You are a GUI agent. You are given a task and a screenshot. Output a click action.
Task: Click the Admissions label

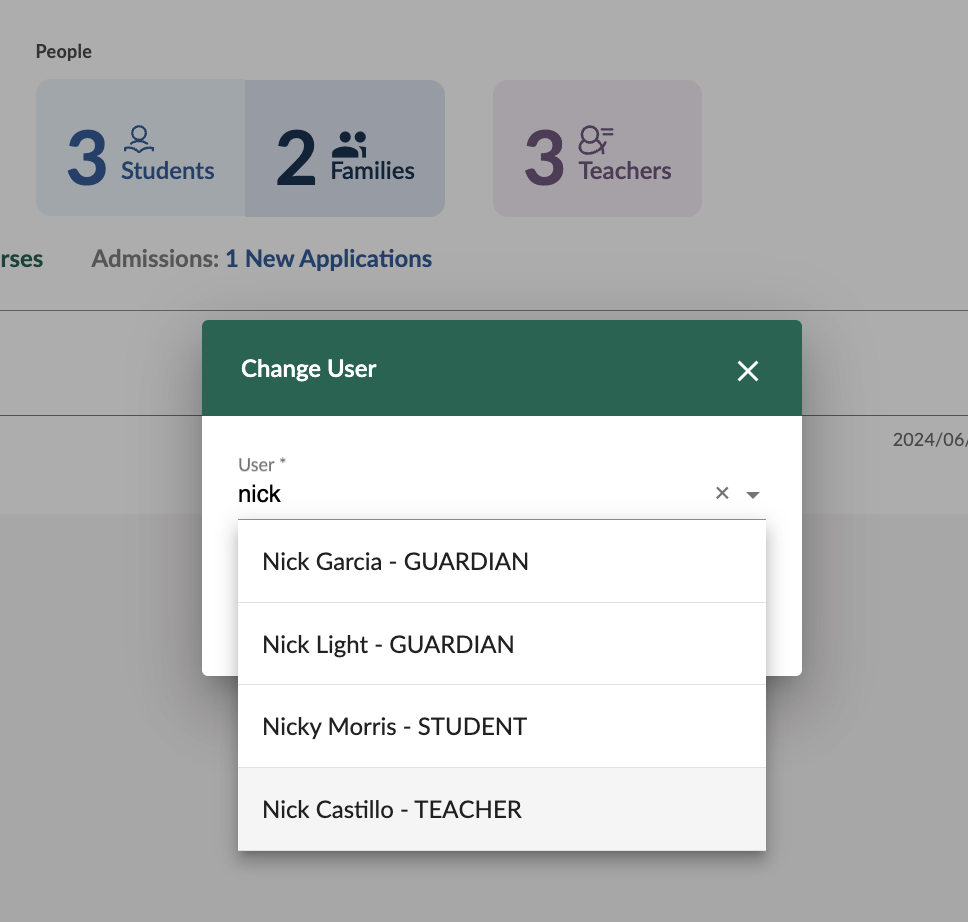point(155,259)
